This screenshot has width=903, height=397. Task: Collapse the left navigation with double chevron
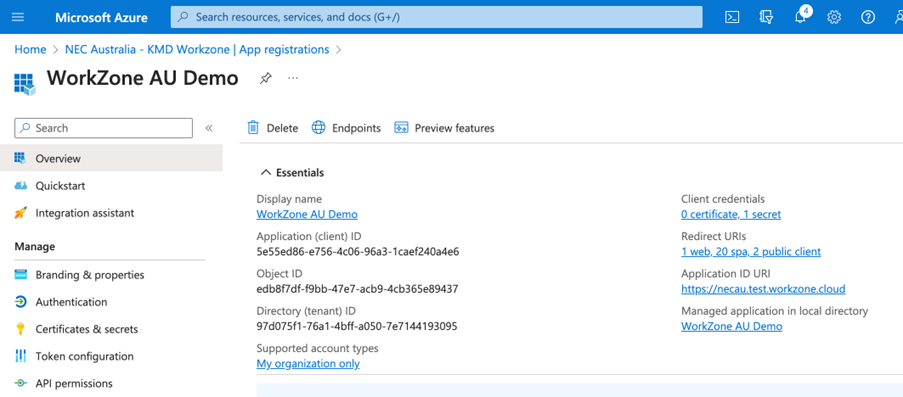tap(209, 128)
